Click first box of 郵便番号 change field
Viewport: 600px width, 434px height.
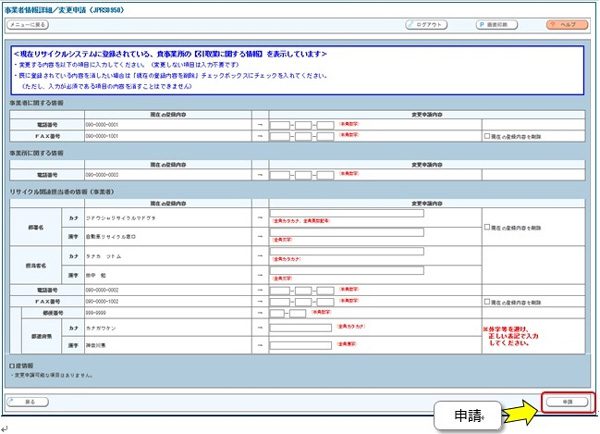(x=279, y=312)
